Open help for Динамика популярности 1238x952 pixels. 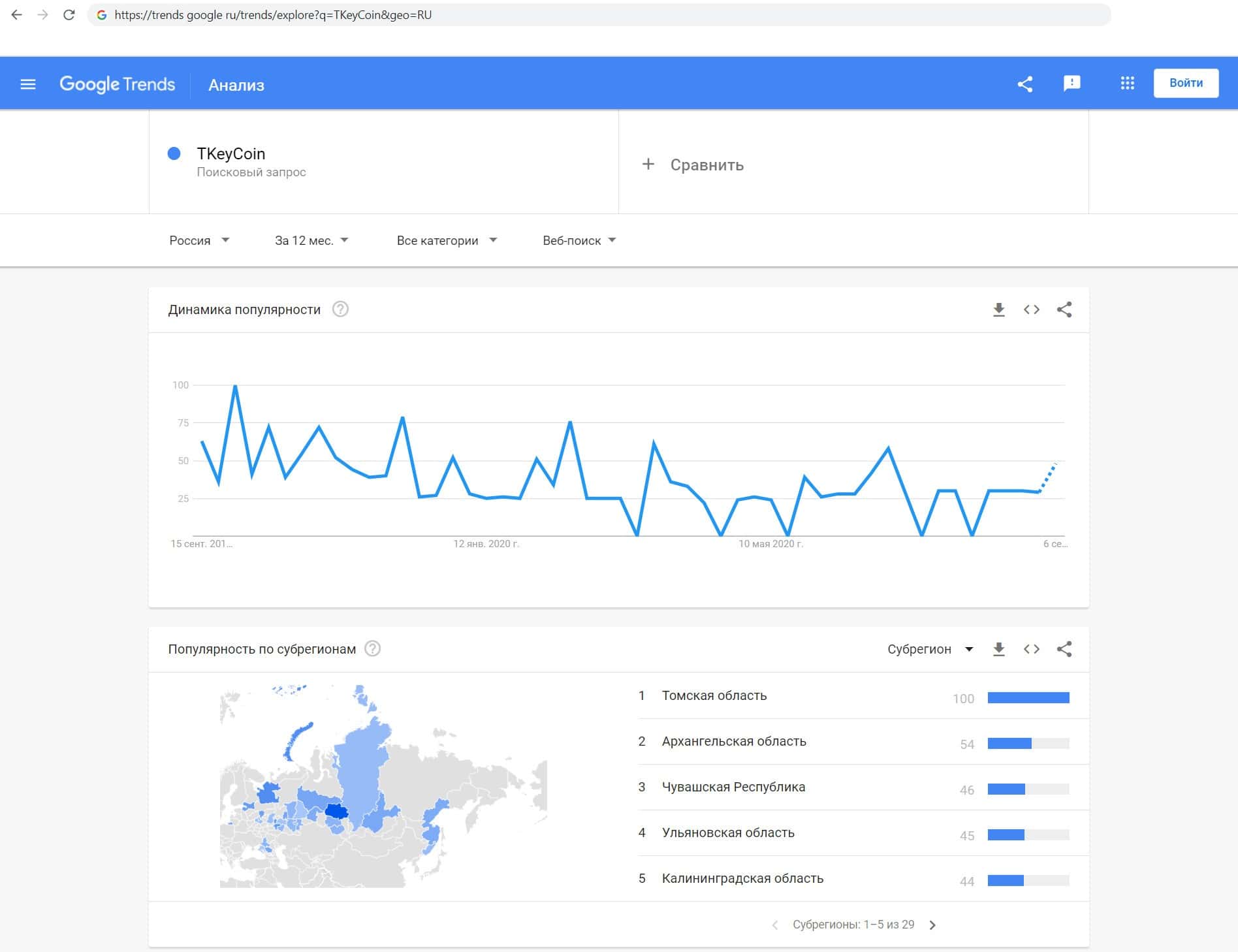[340, 309]
